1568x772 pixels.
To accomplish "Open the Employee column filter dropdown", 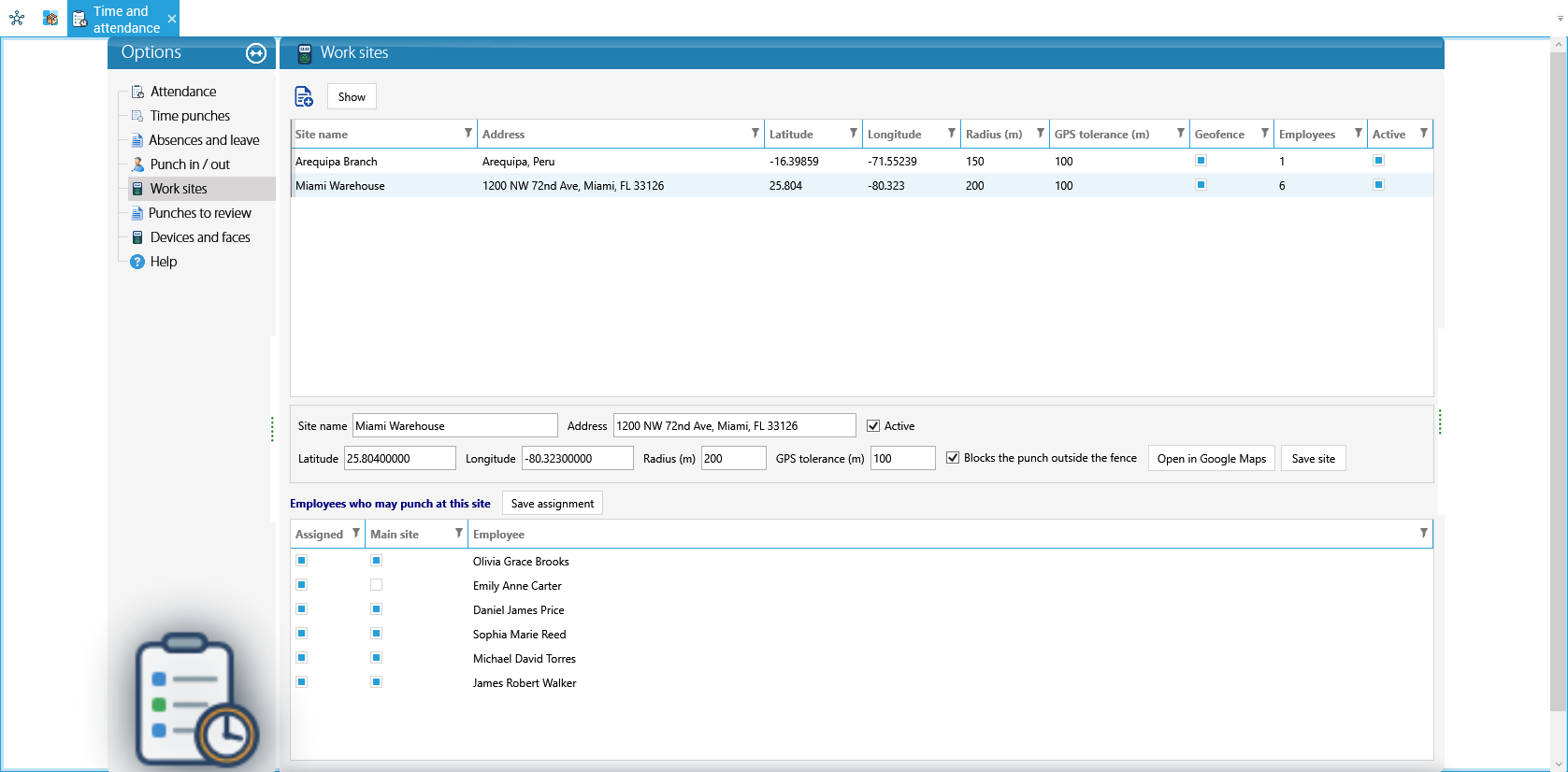I will 1424,534.
